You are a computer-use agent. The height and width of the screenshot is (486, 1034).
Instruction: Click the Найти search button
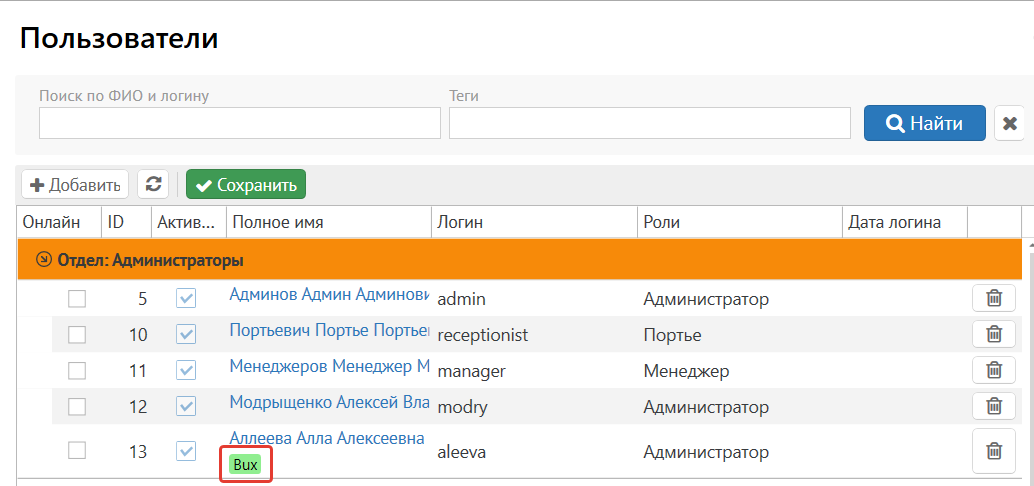tap(924, 123)
